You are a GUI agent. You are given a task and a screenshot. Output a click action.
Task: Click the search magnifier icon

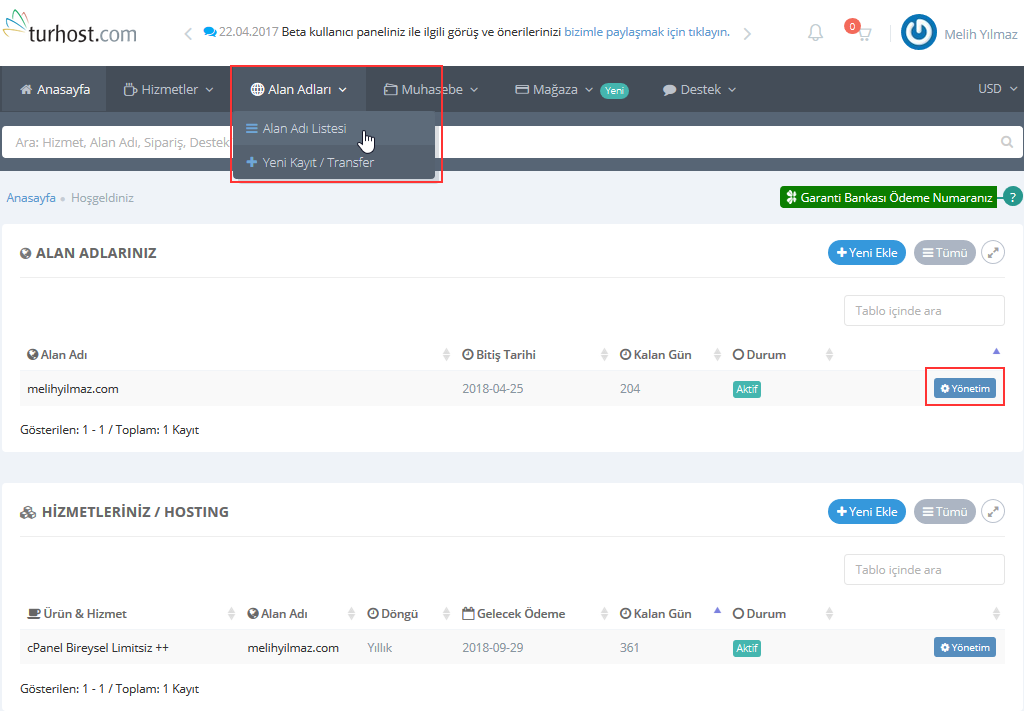tap(1007, 142)
